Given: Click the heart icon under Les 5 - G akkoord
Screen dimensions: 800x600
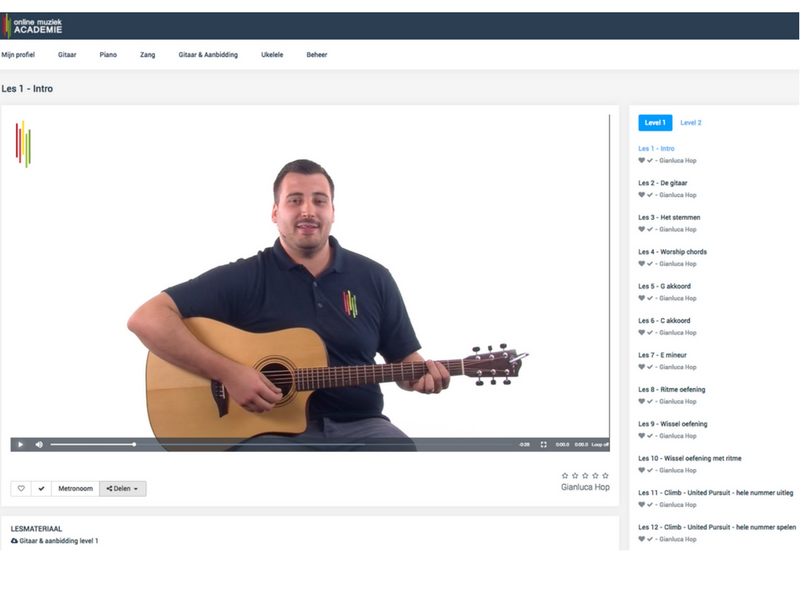Looking at the screenshot, I should click(642, 298).
